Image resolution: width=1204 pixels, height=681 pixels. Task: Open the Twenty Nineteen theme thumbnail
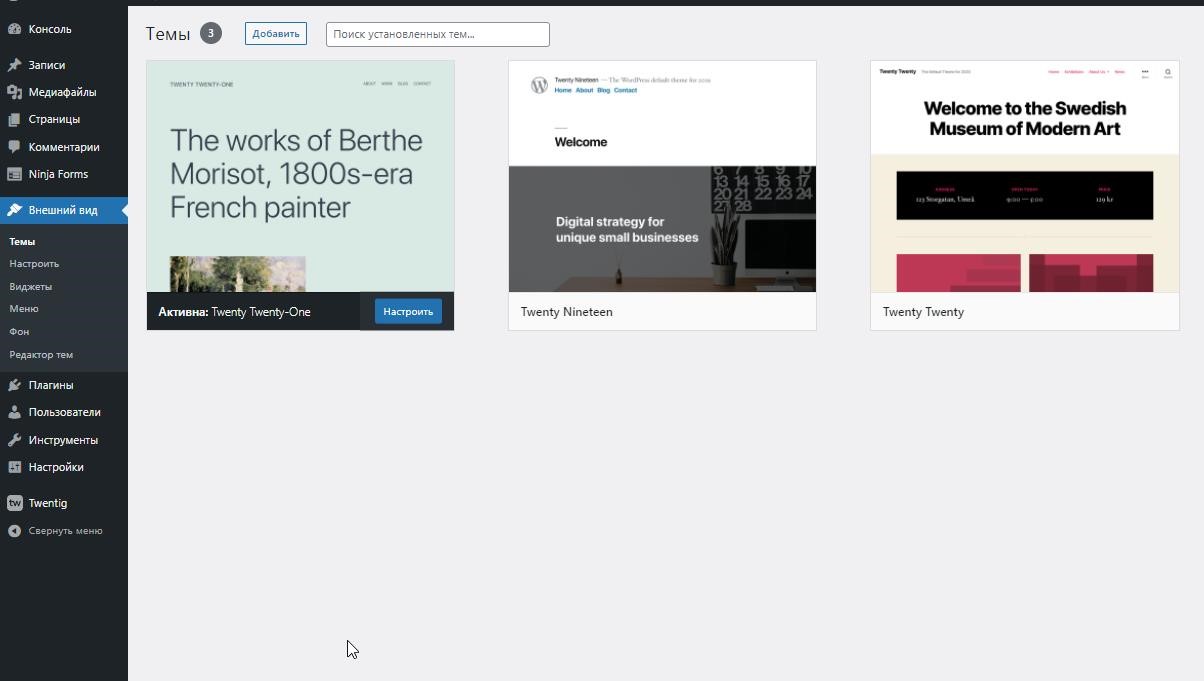[x=662, y=176]
